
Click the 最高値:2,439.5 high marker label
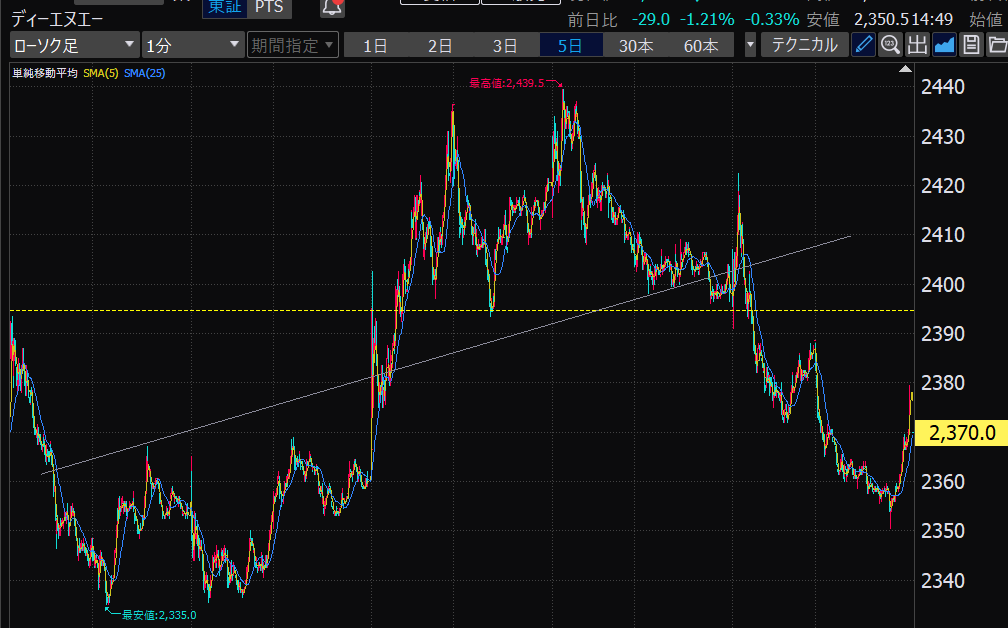click(x=507, y=83)
